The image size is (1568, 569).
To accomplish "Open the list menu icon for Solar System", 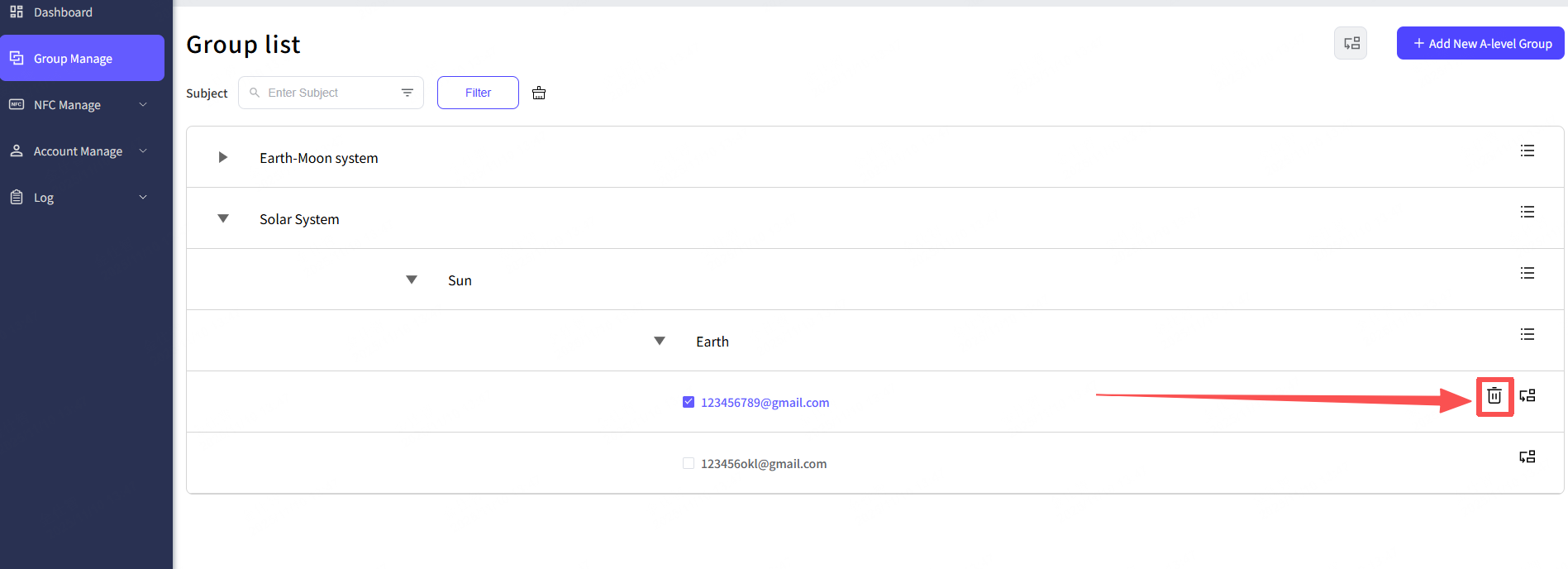I will point(1527,212).
